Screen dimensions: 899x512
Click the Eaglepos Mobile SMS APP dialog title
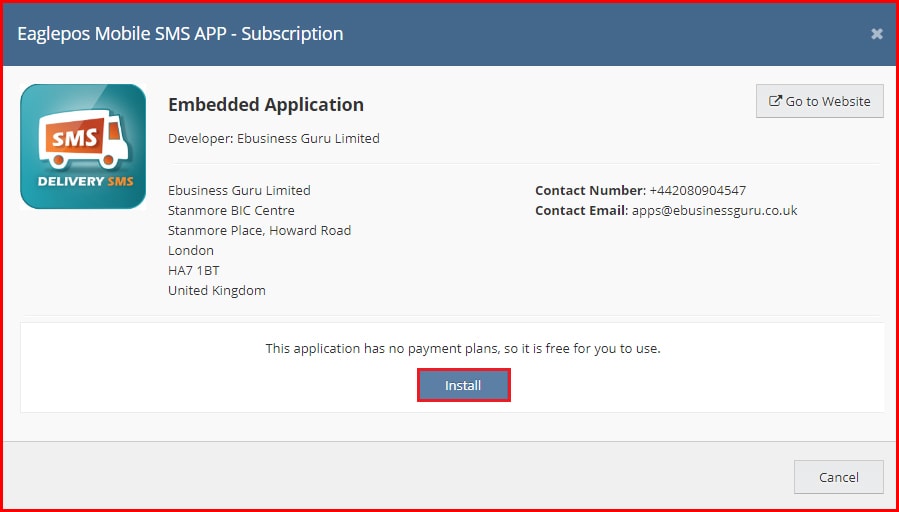point(180,34)
